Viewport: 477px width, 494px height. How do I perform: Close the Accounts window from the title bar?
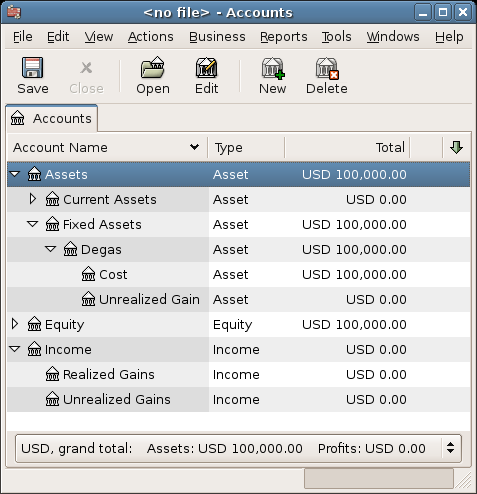pos(463,13)
